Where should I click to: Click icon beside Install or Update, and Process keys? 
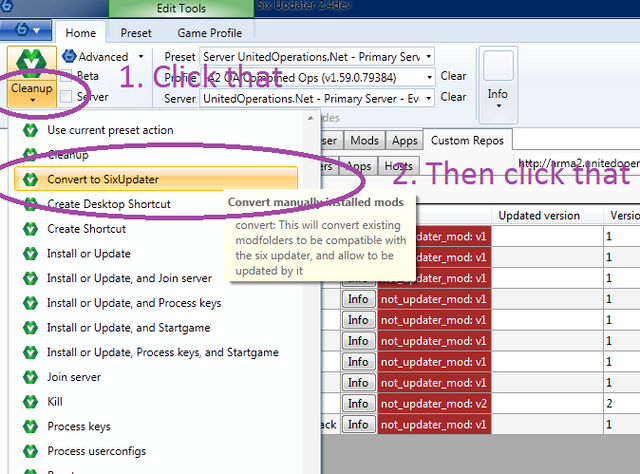coord(30,303)
